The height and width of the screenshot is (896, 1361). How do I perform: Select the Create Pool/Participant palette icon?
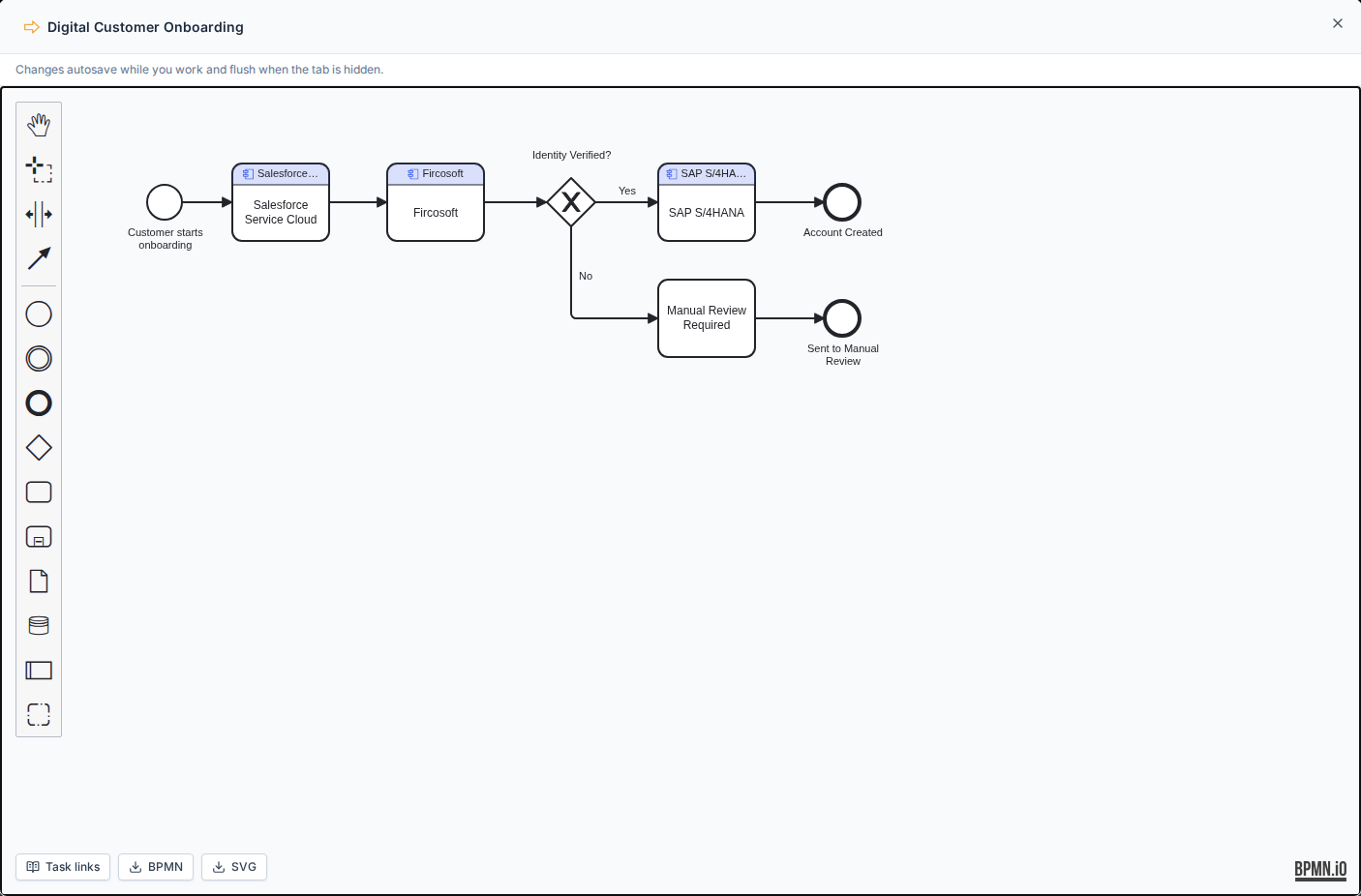[39, 671]
